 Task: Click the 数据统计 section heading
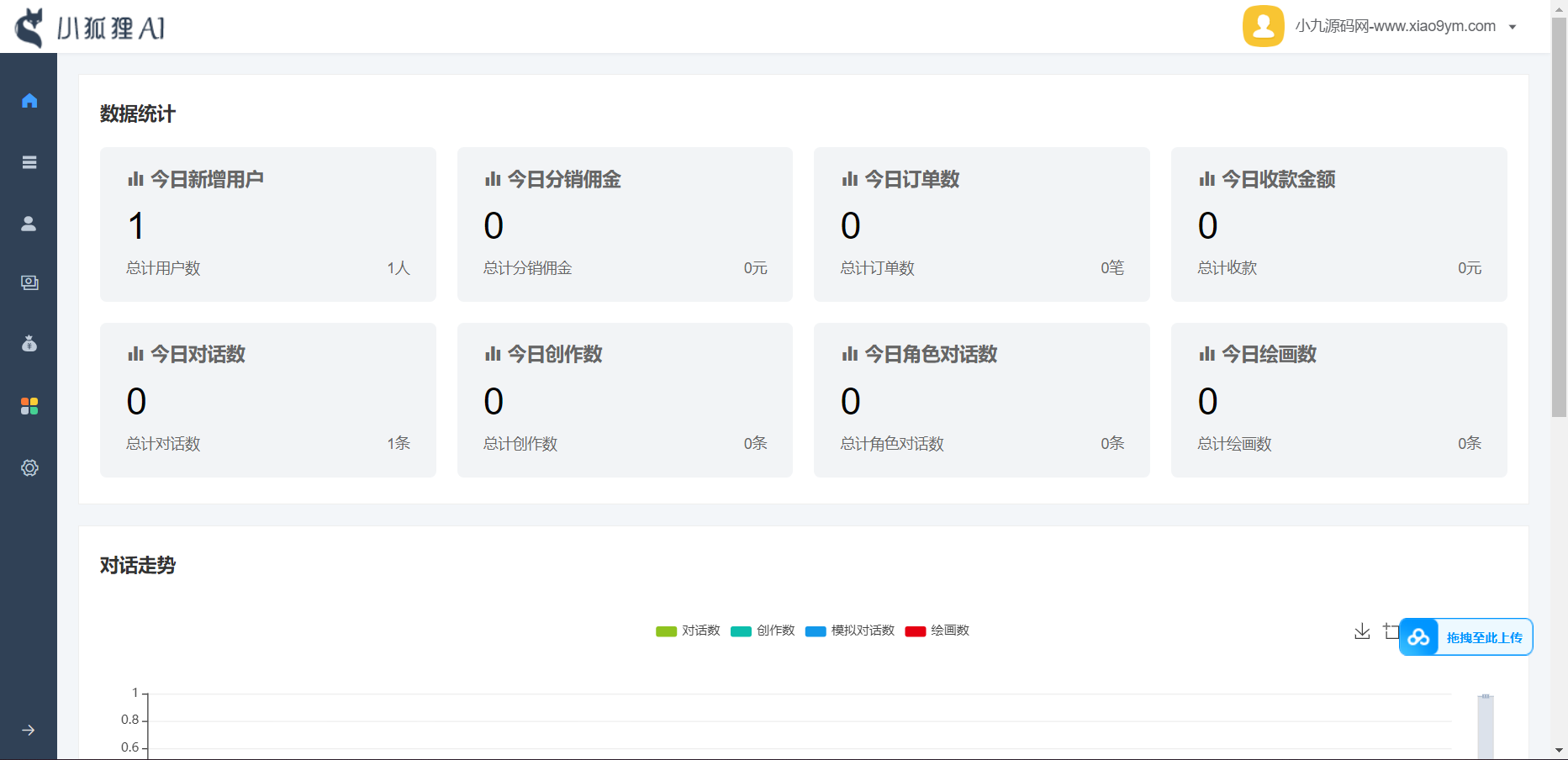point(137,114)
